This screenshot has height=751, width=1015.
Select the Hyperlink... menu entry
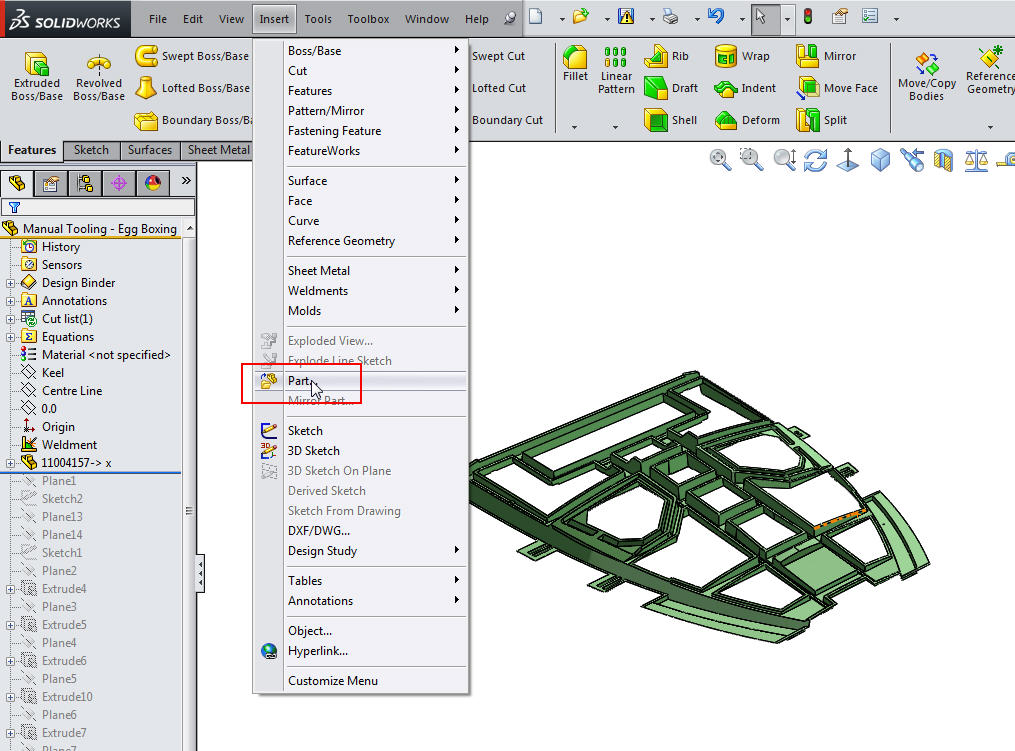[317, 651]
